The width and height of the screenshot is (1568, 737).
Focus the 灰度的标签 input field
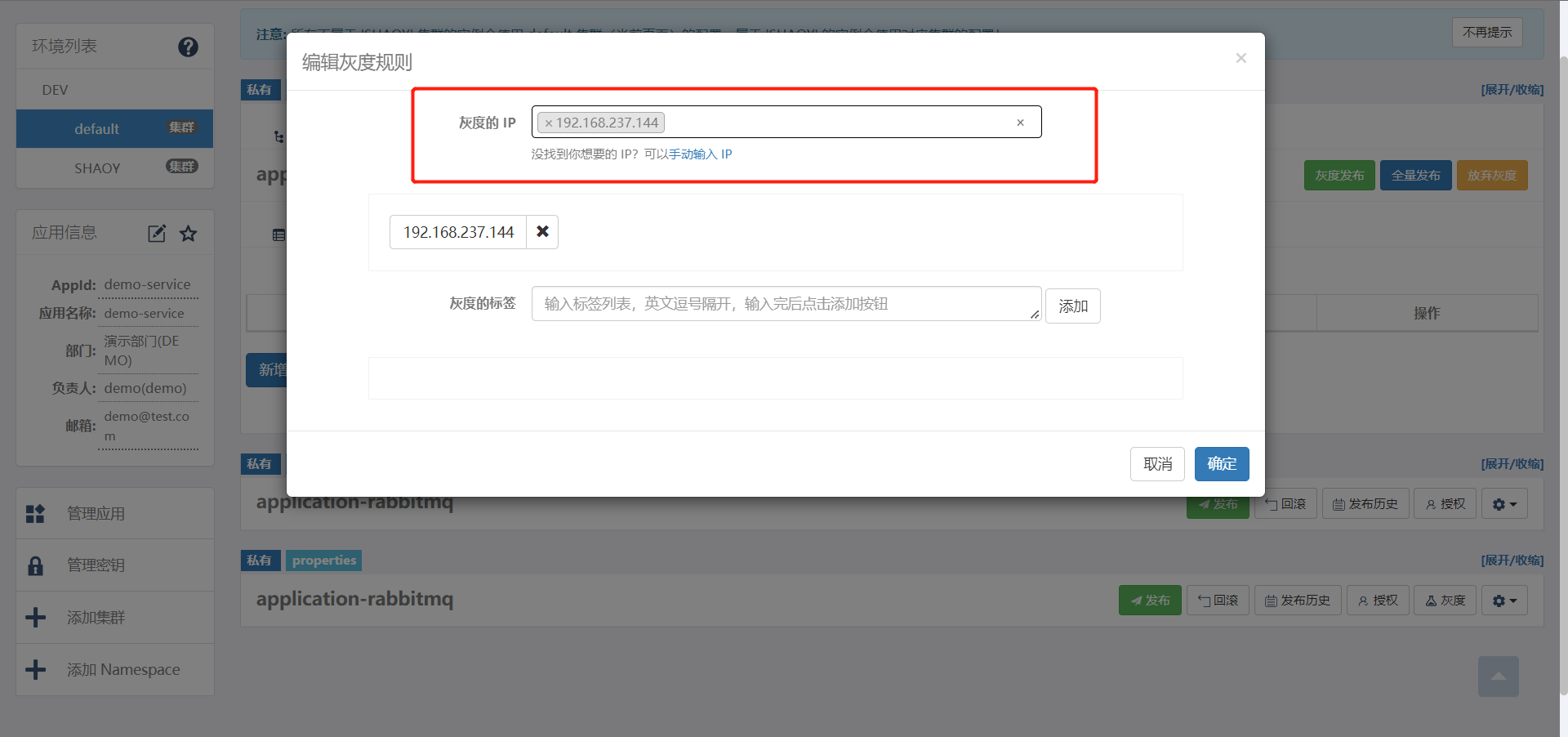[784, 304]
